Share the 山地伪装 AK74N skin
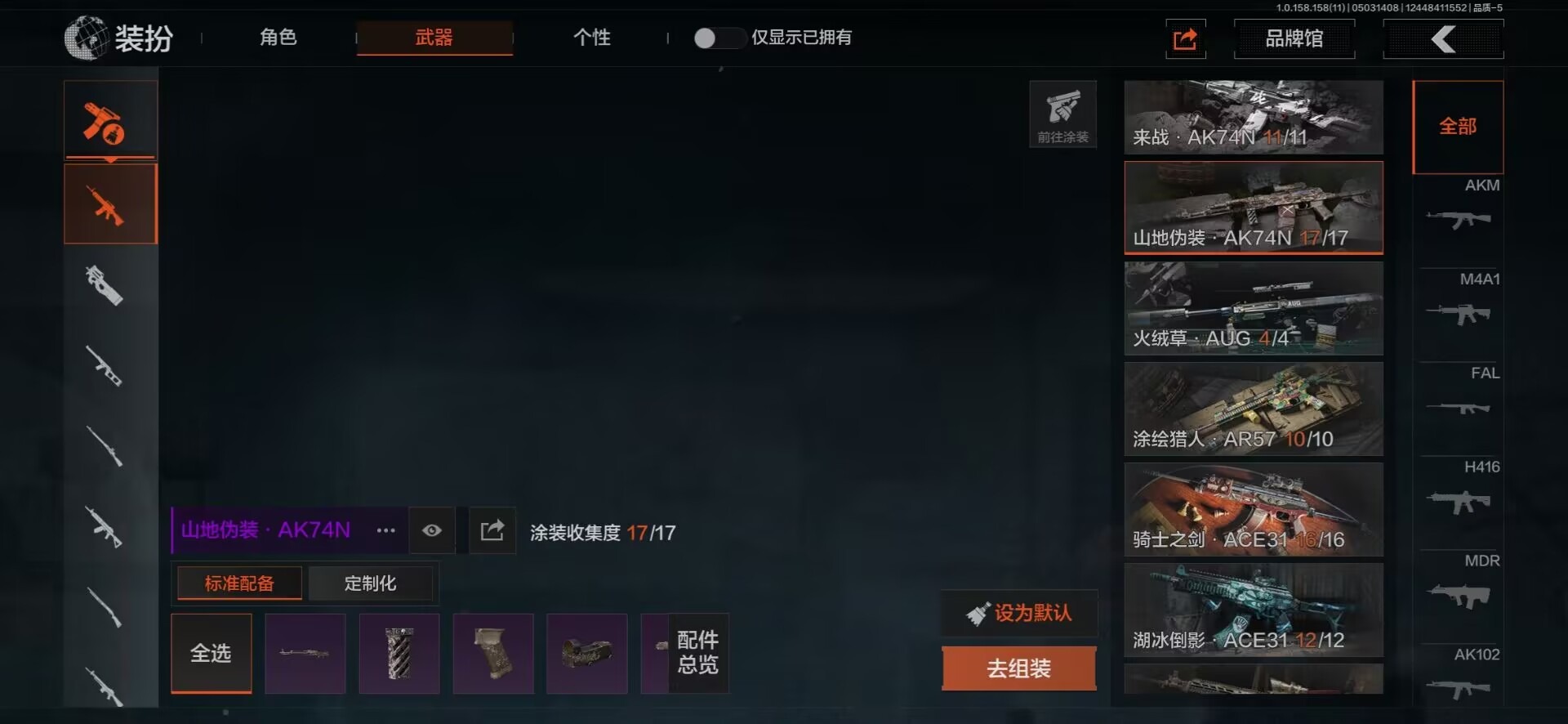 492,530
